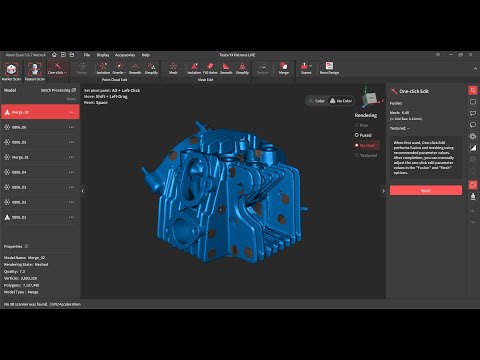Select the Merge_02 model row
The width and height of the screenshot is (480, 360).
click(x=40, y=112)
